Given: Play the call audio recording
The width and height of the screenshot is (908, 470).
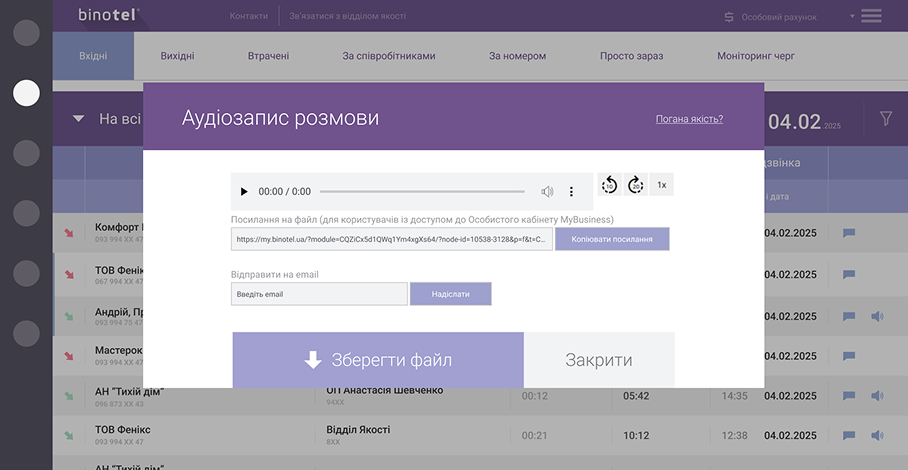Looking at the screenshot, I should tap(244, 191).
